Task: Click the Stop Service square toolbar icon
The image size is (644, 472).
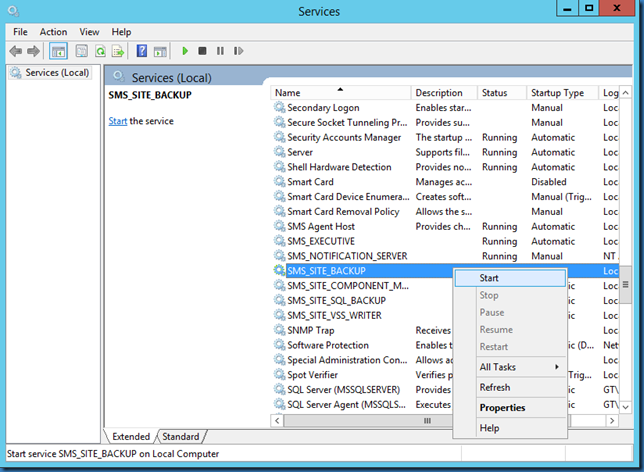Action: point(202,51)
